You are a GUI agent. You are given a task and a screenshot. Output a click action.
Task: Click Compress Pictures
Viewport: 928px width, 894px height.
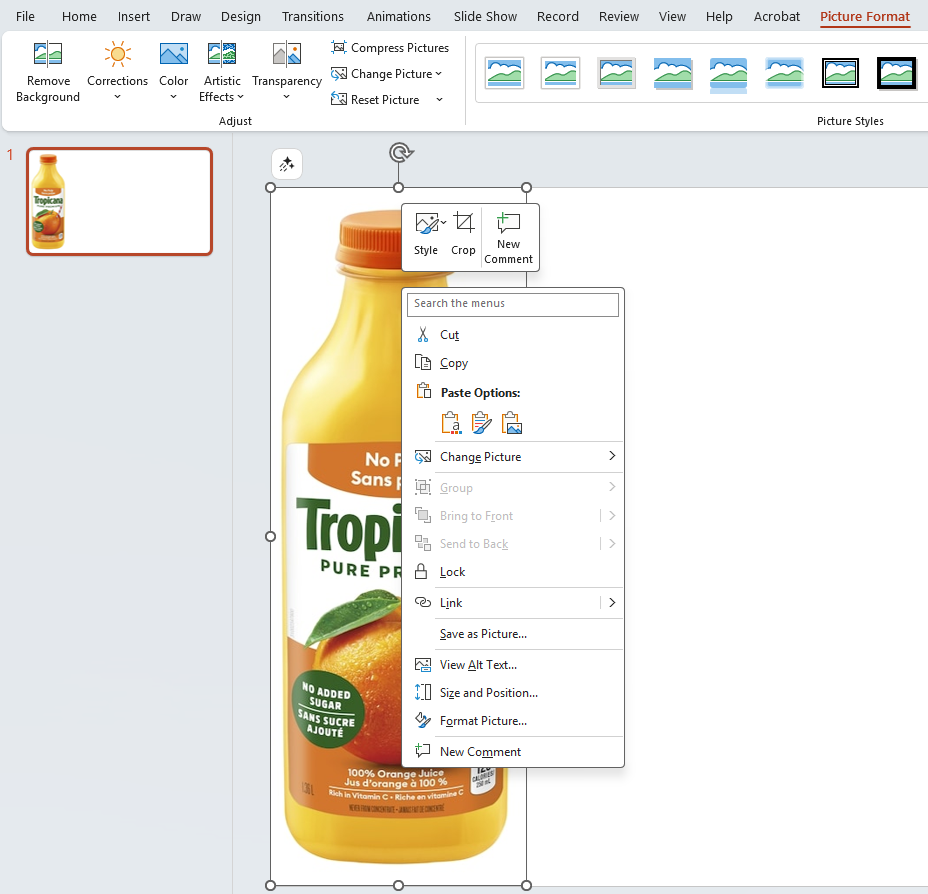(x=389, y=47)
